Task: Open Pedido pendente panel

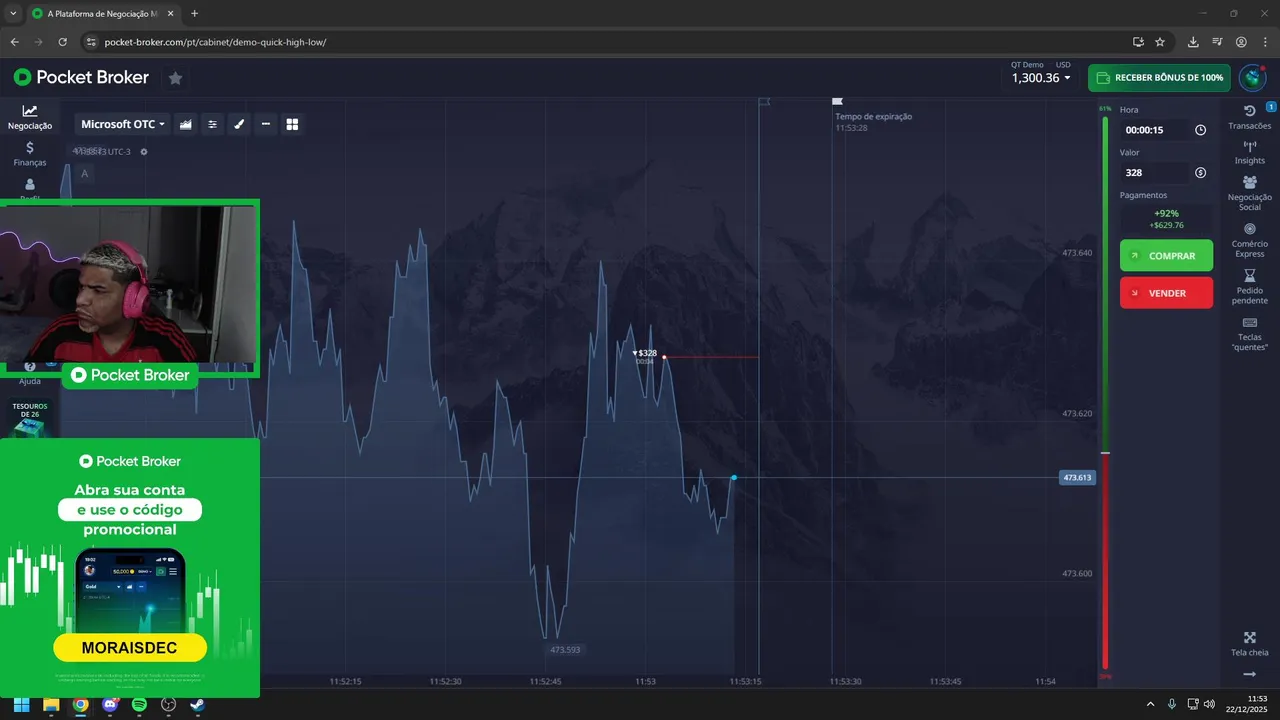Action: (x=1249, y=287)
